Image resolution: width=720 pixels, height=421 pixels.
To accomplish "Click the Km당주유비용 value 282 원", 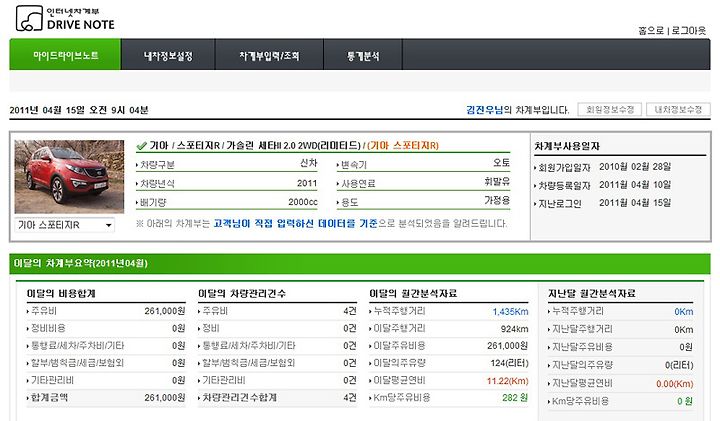I will click(515, 398).
